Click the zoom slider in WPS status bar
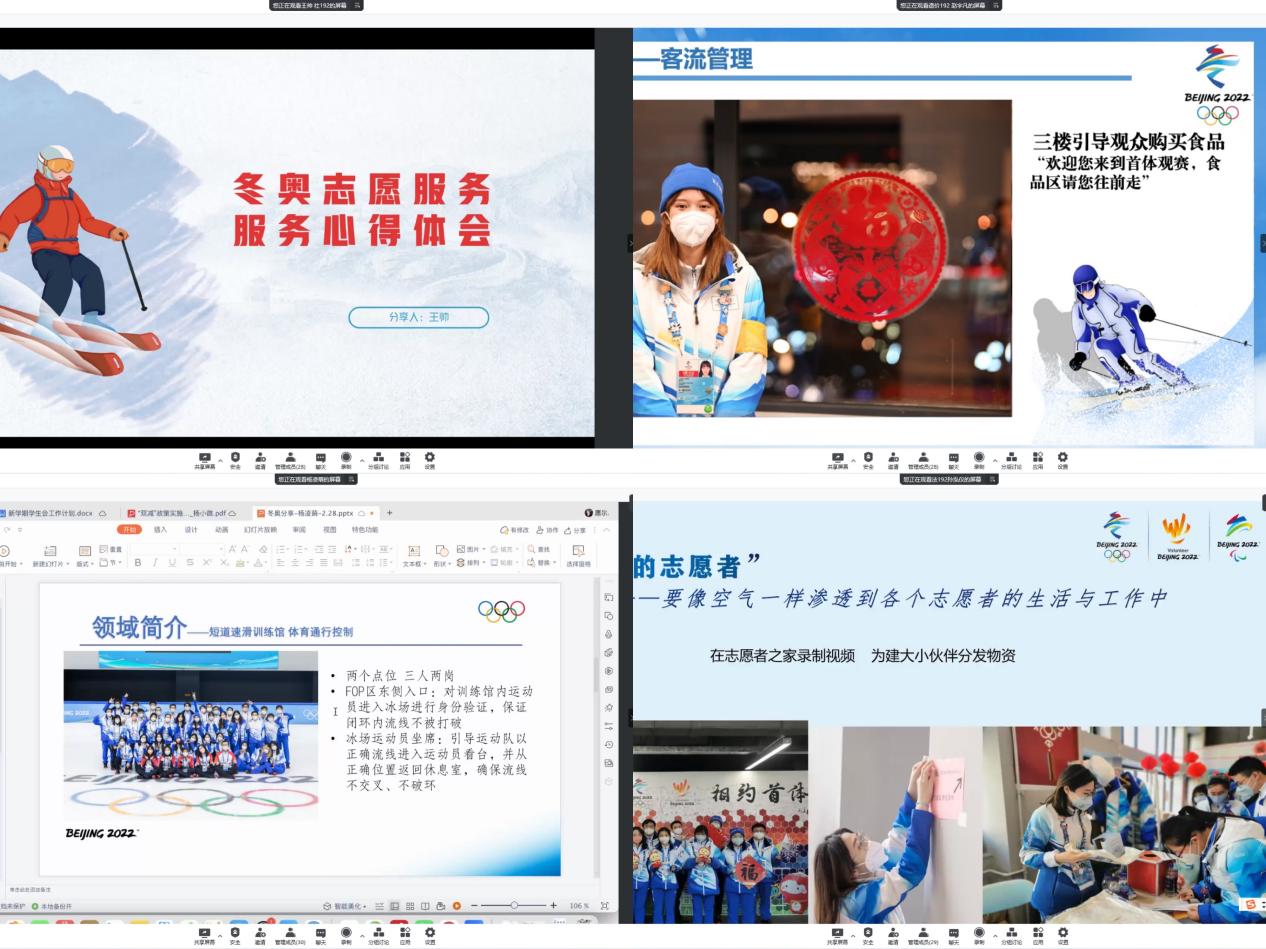This screenshot has width=1266, height=949. [514, 906]
